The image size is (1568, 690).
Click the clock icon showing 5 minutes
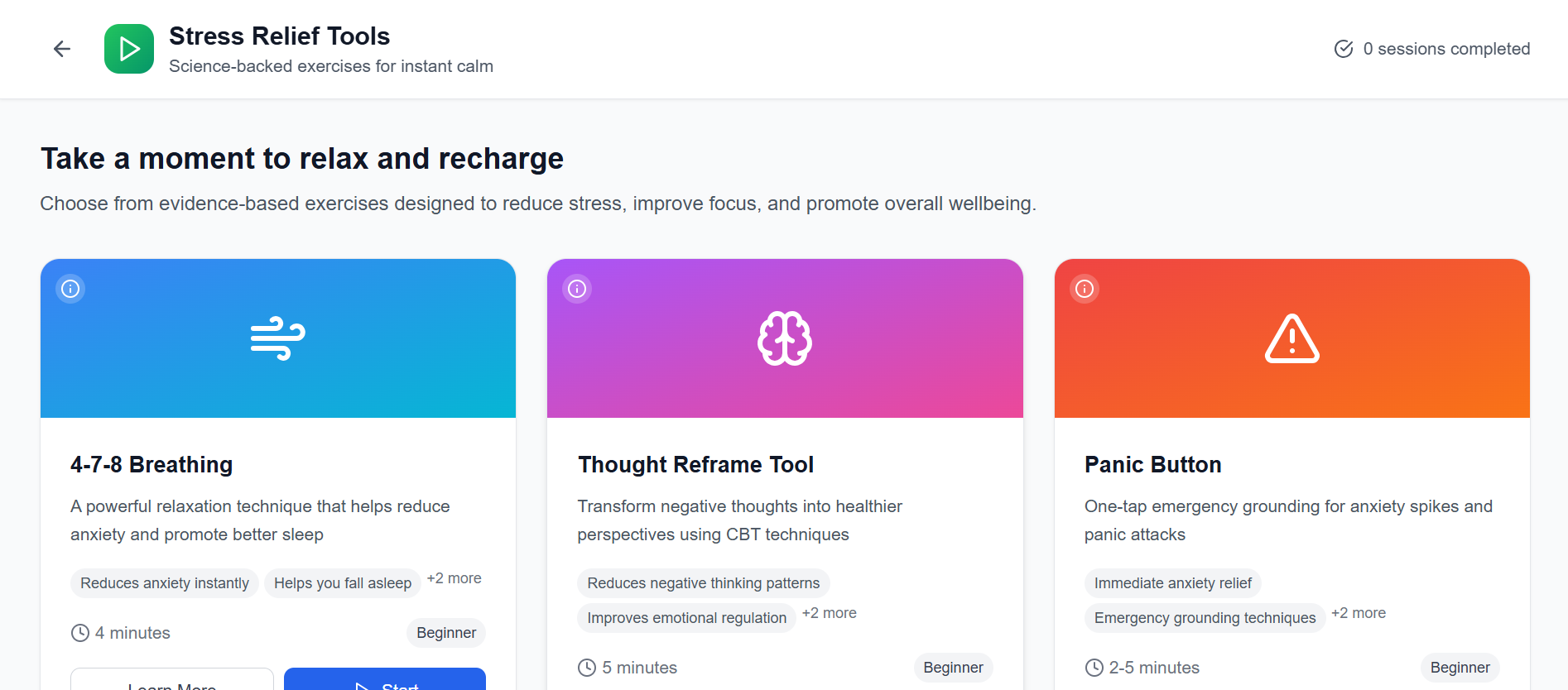tap(587, 667)
